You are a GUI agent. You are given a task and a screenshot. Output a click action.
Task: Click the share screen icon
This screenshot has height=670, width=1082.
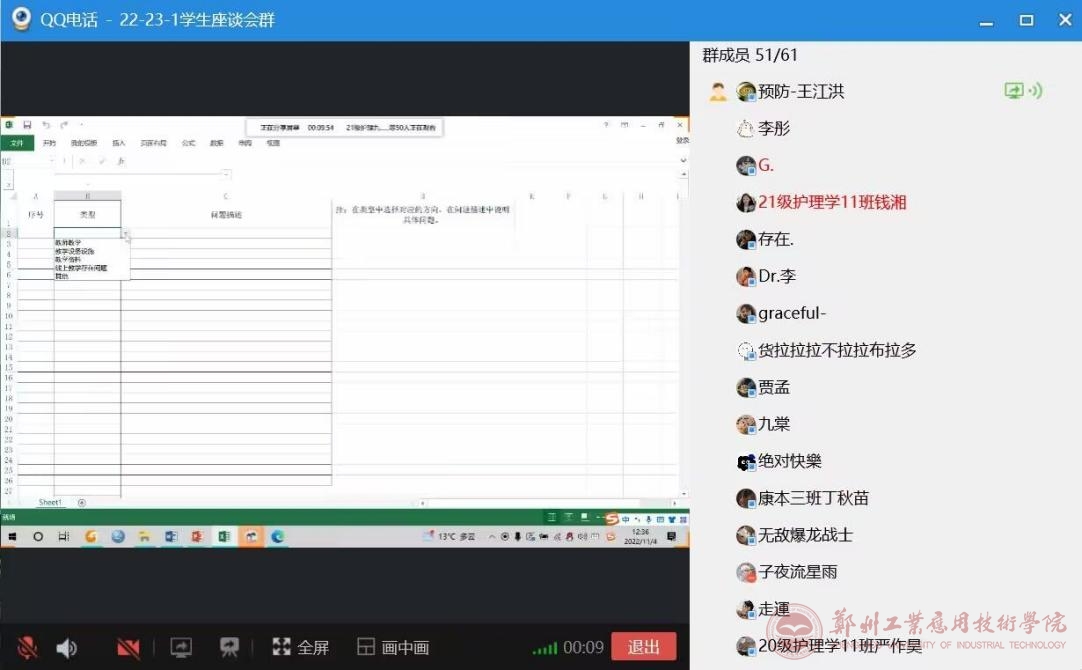(181, 648)
